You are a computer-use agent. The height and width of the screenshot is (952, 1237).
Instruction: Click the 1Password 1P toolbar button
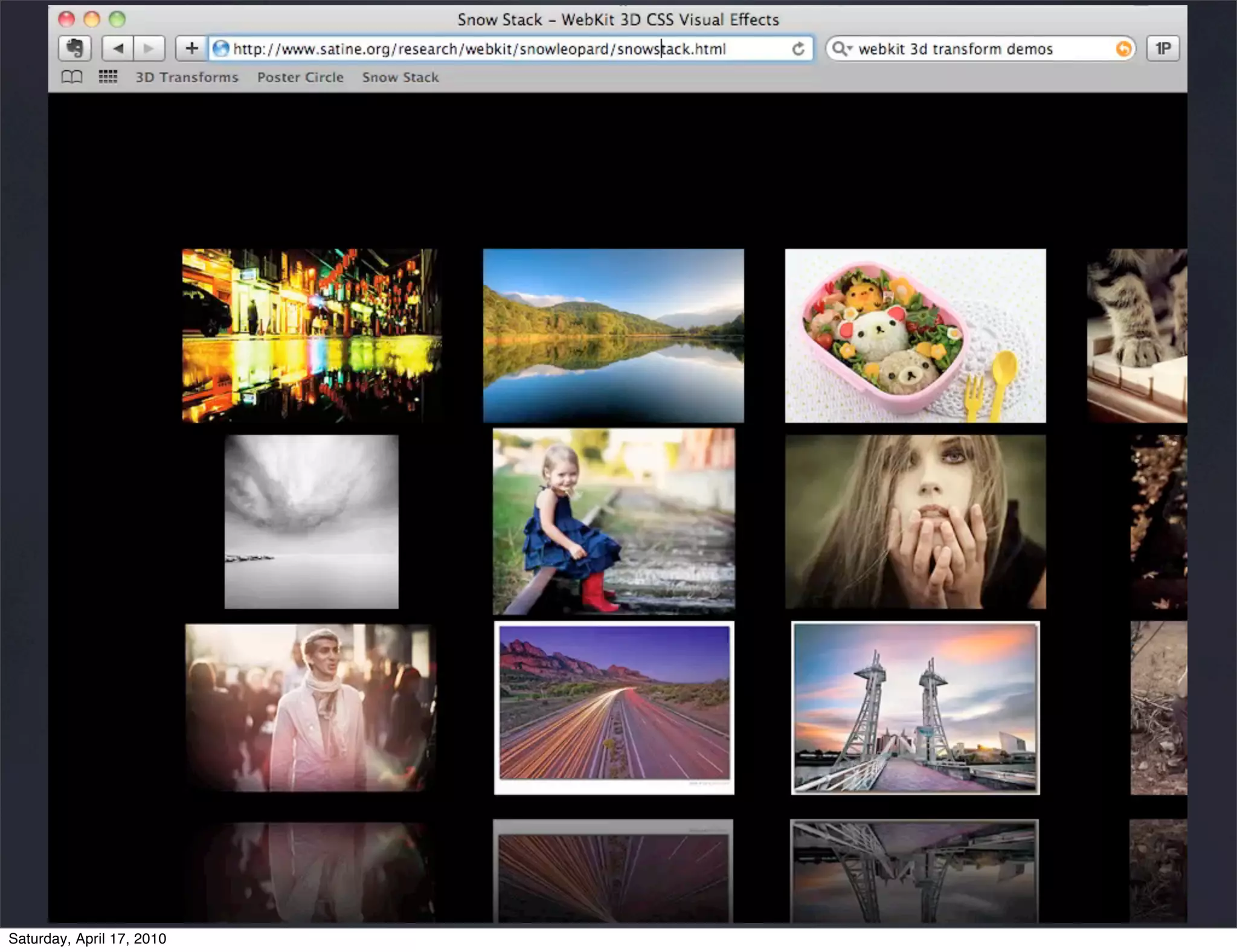[x=1163, y=48]
